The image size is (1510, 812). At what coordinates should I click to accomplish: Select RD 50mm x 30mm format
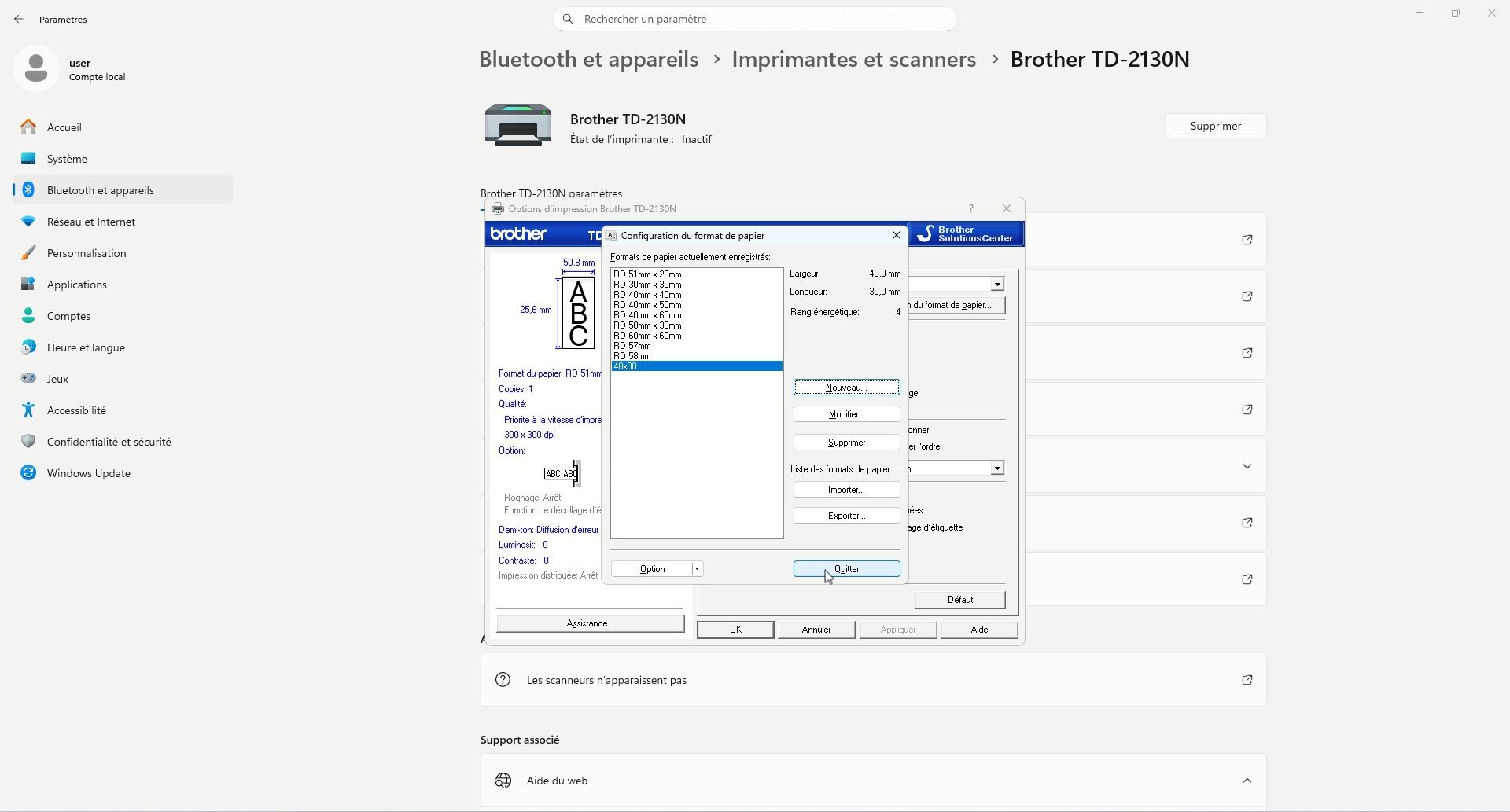(697, 325)
